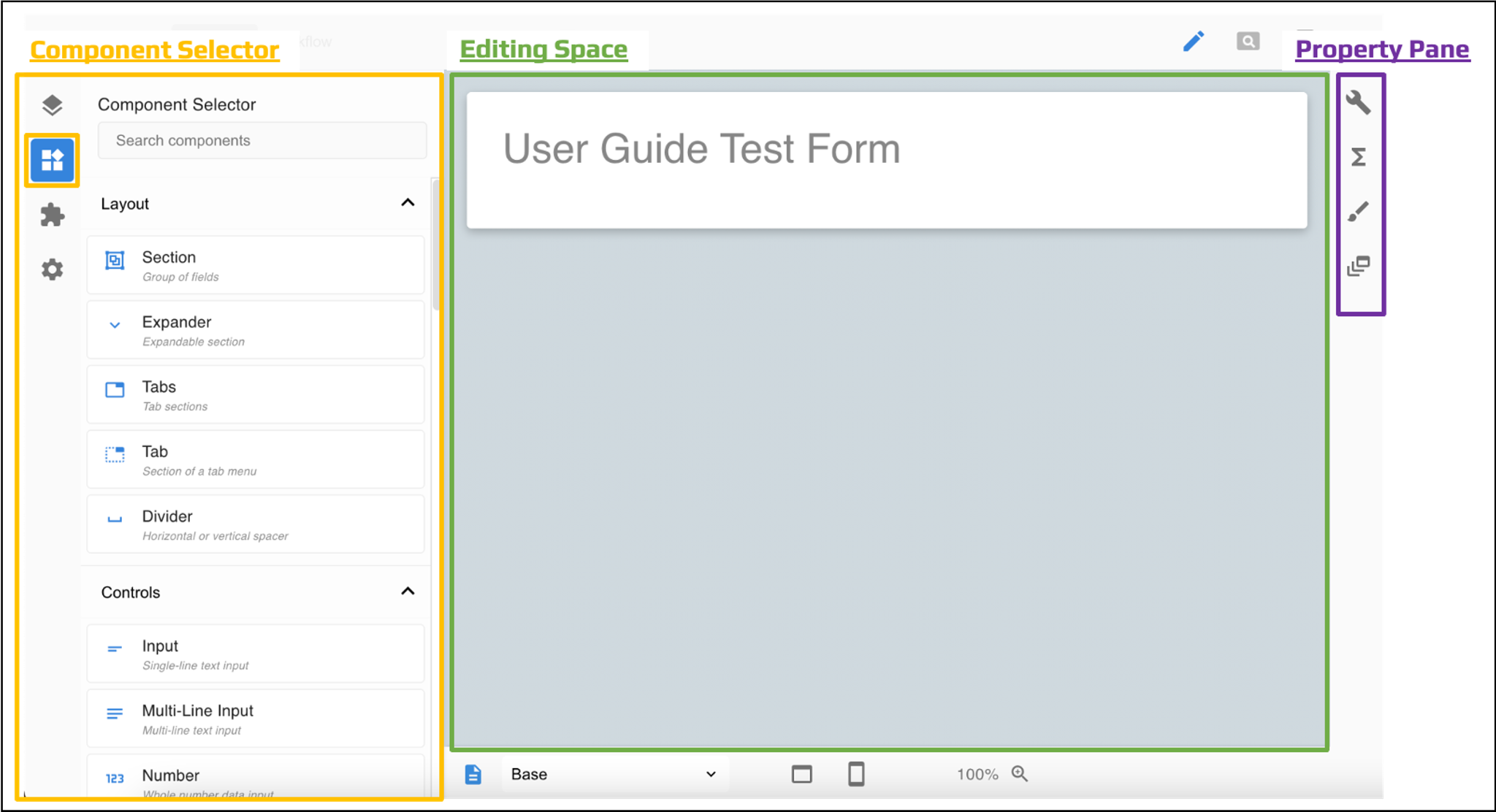Open the wrench properties icon

pos(1358,102)
